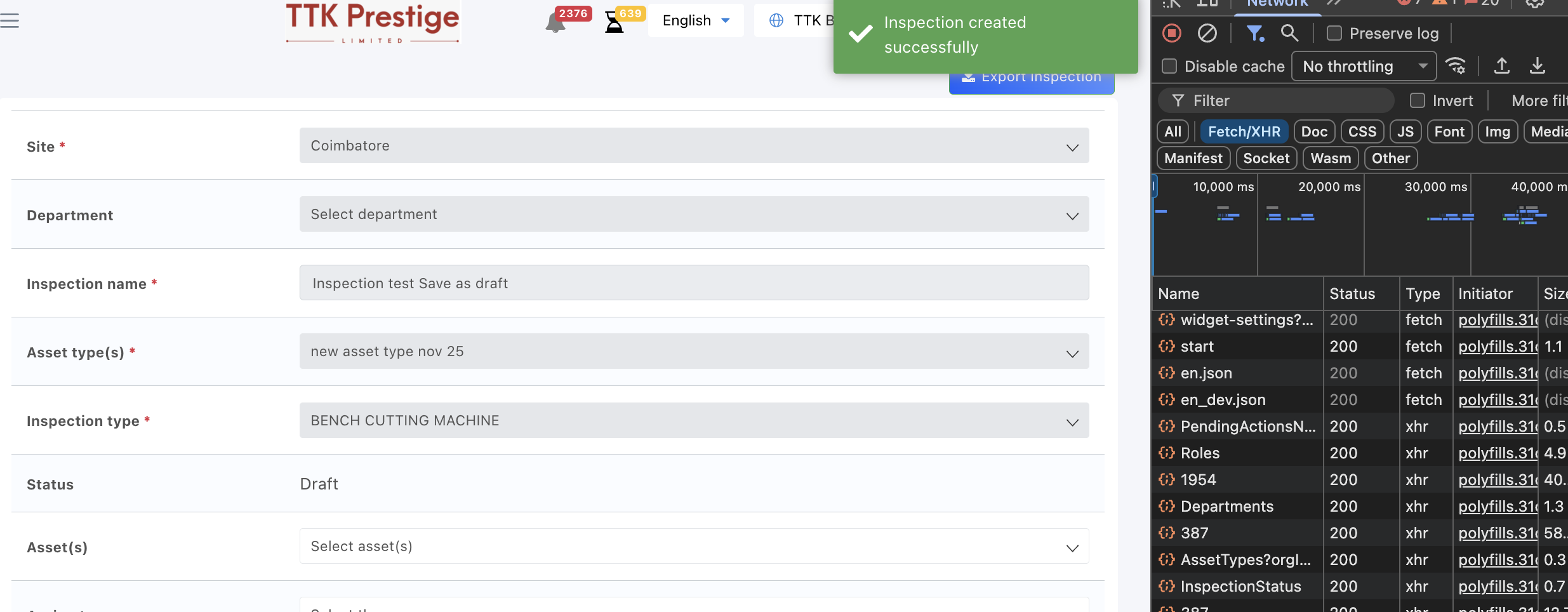Stop recording network log

point(1171,33)
